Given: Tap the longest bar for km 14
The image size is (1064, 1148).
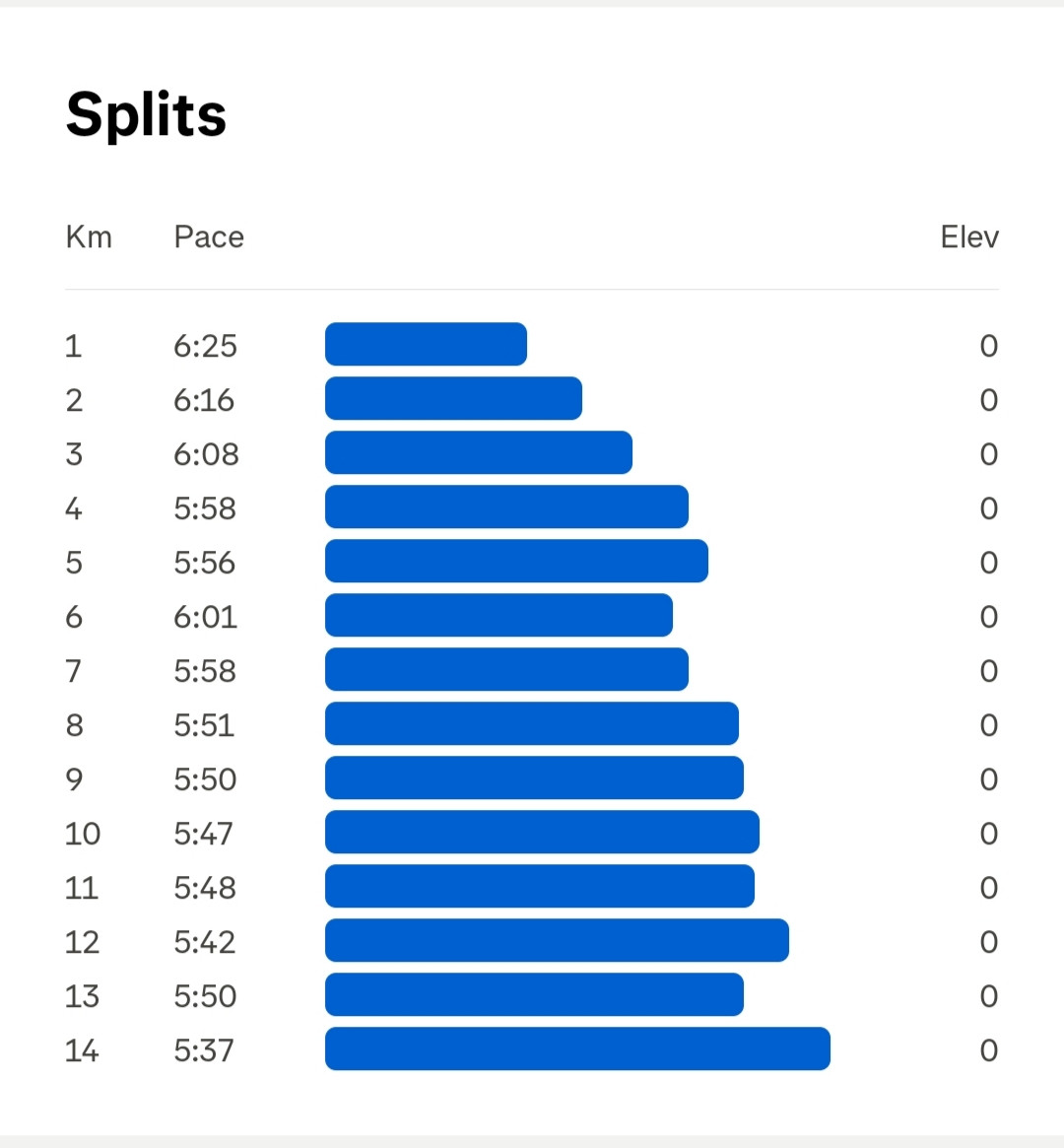Looking at the screenshot, I should click(x=578, y=1048).
